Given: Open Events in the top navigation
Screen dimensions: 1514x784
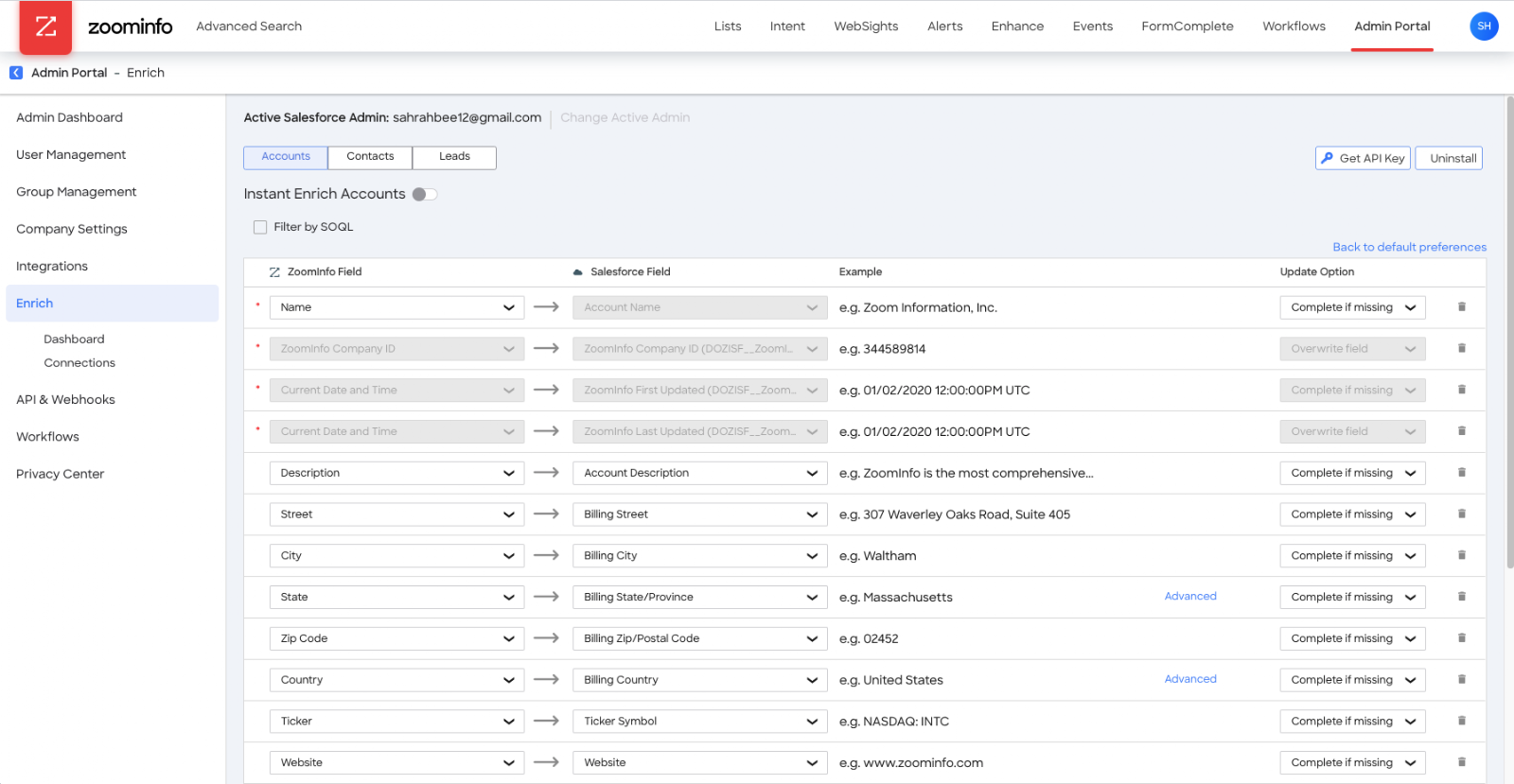Looking at the screenshot, I should (x=1093, y=26).
